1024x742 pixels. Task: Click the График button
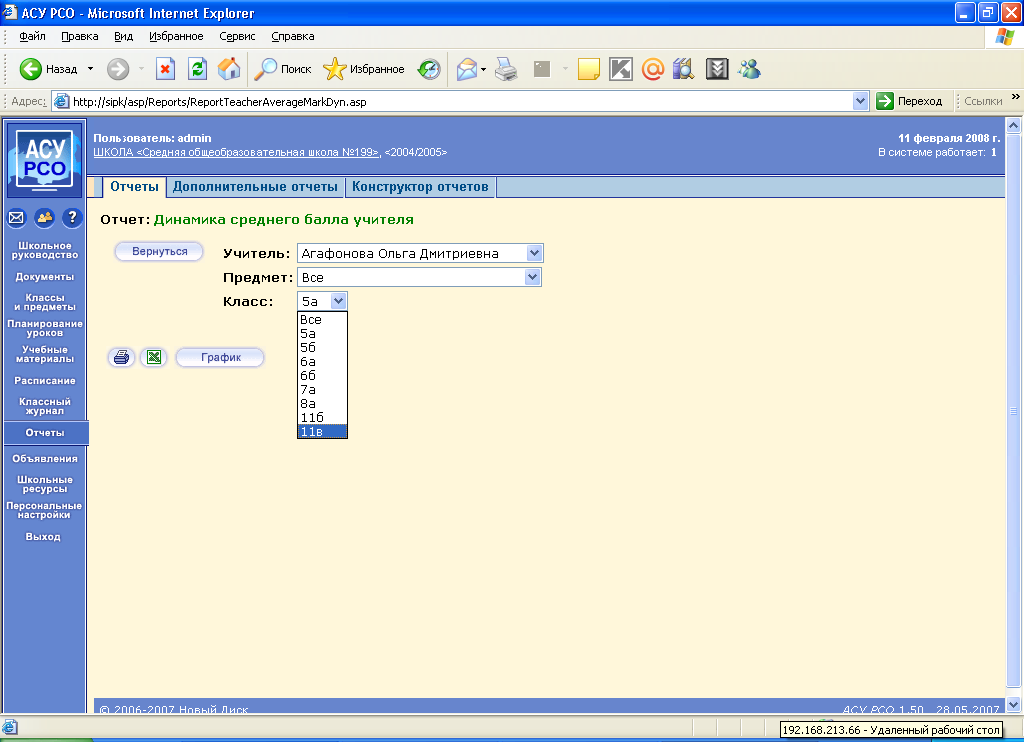[221, 357]
